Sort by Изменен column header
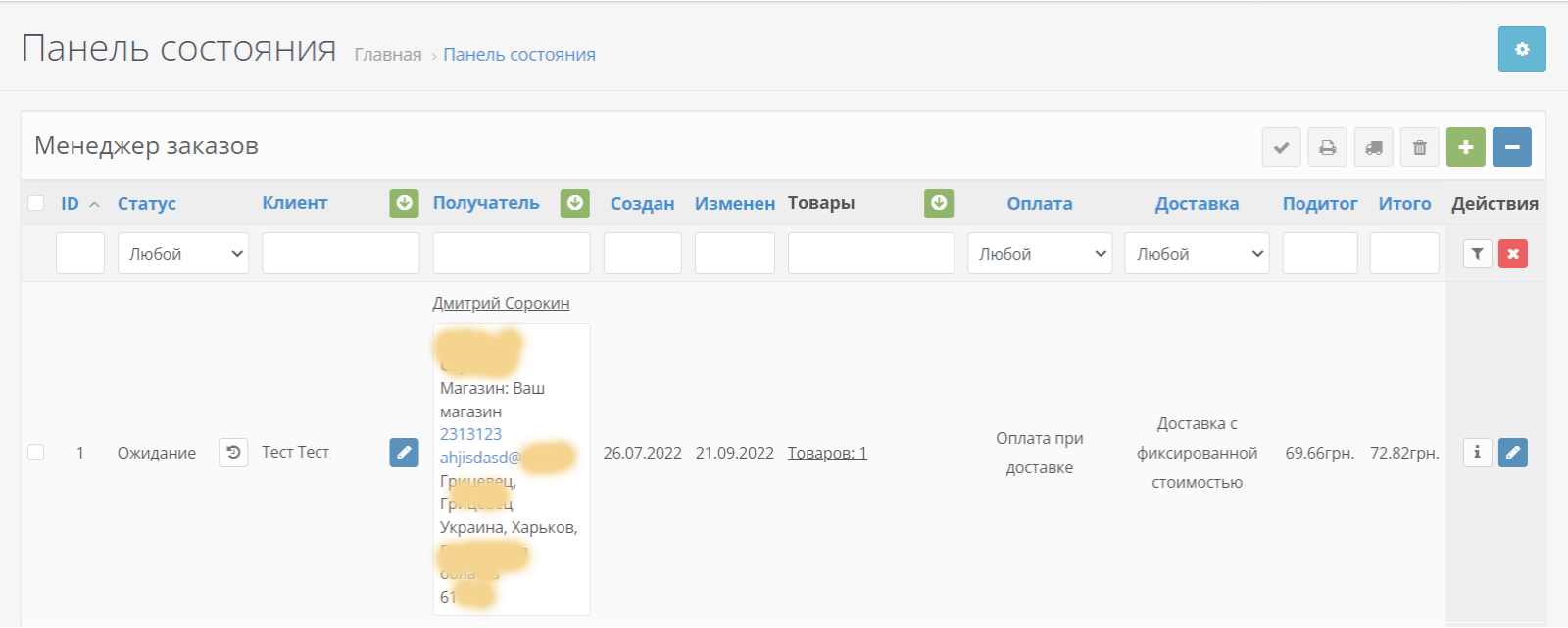 (735, 204)
